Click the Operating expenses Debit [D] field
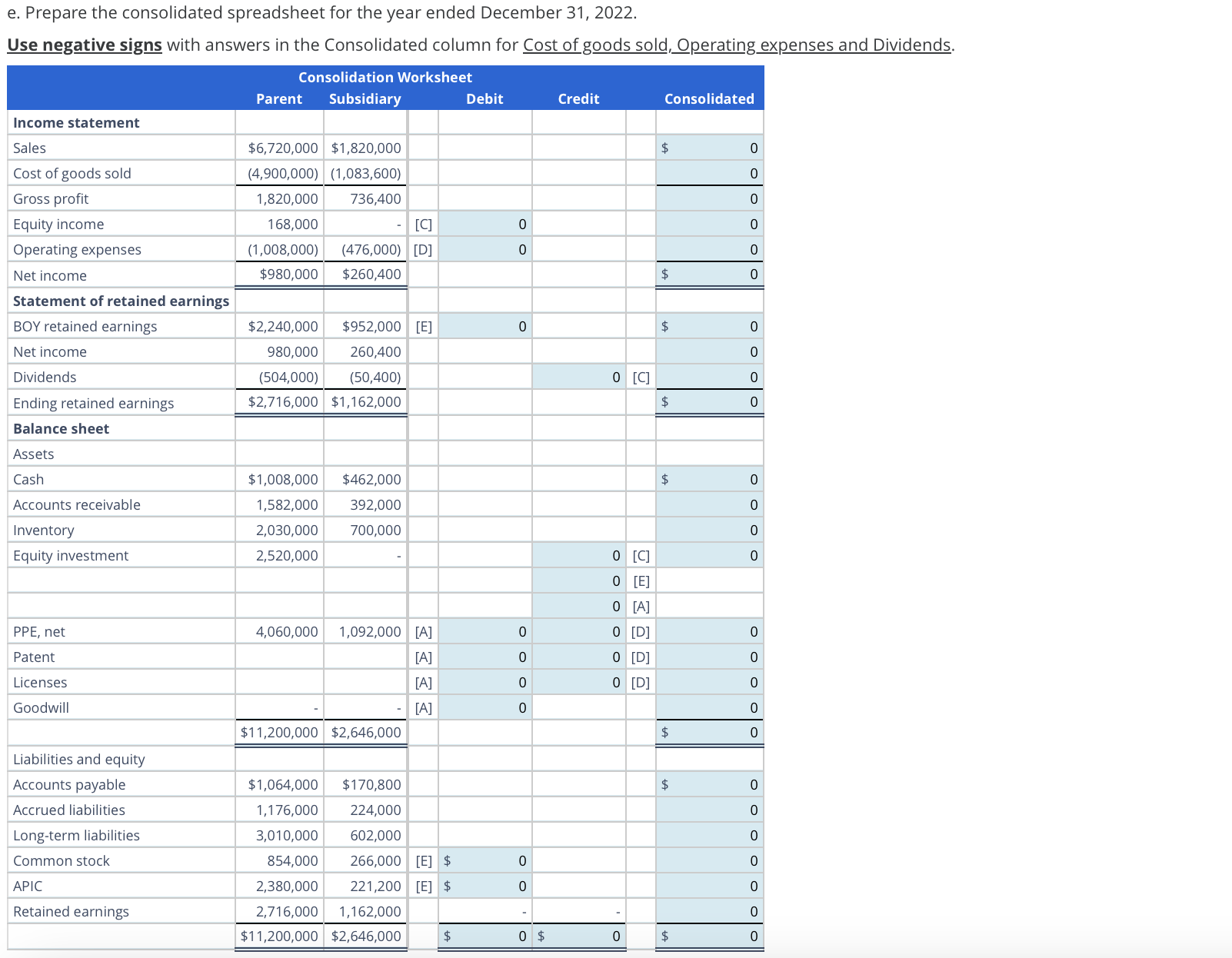The height and width of the screenshot is (958, 1232). click(x=485, y=249)
